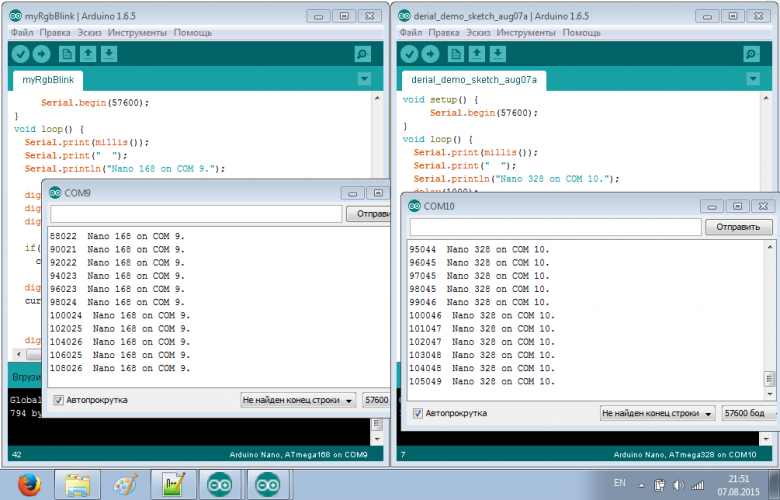The height and width of the screenshot is (500, 780).
Task: Open Файл menu in myRgbBlink window
Action: [x=22, y=33]
